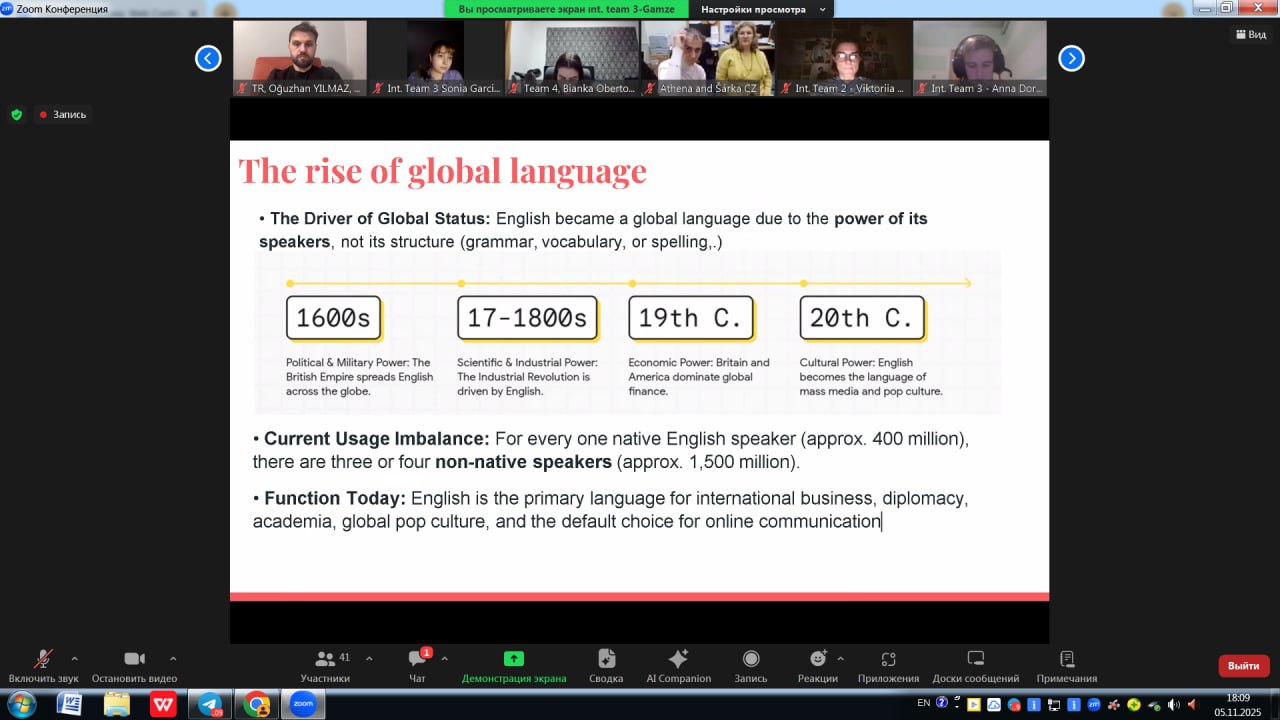Click the green Share Screen icon
The height and width of the screenshot is (720, 1280).
coord(513,659)
